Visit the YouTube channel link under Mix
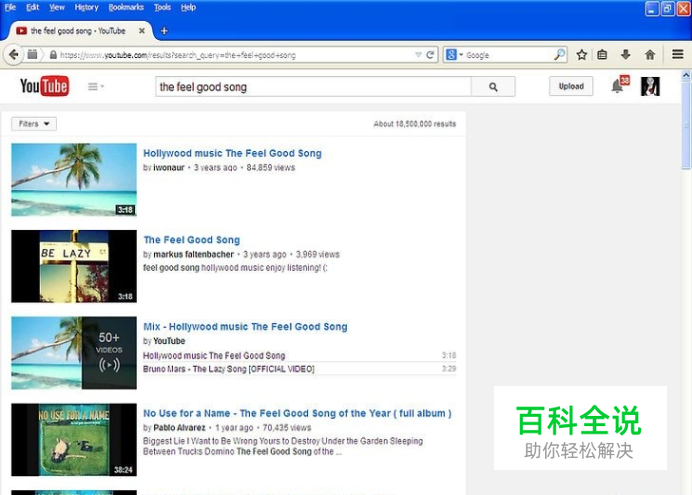Screen dimensions: 692x495 pyautogui.click(x=169, y=341)
